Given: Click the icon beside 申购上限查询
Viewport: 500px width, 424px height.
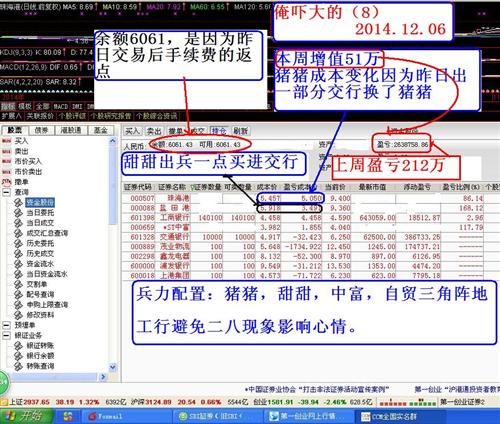Looking at the screenshot, I should [x=19, y=305].
